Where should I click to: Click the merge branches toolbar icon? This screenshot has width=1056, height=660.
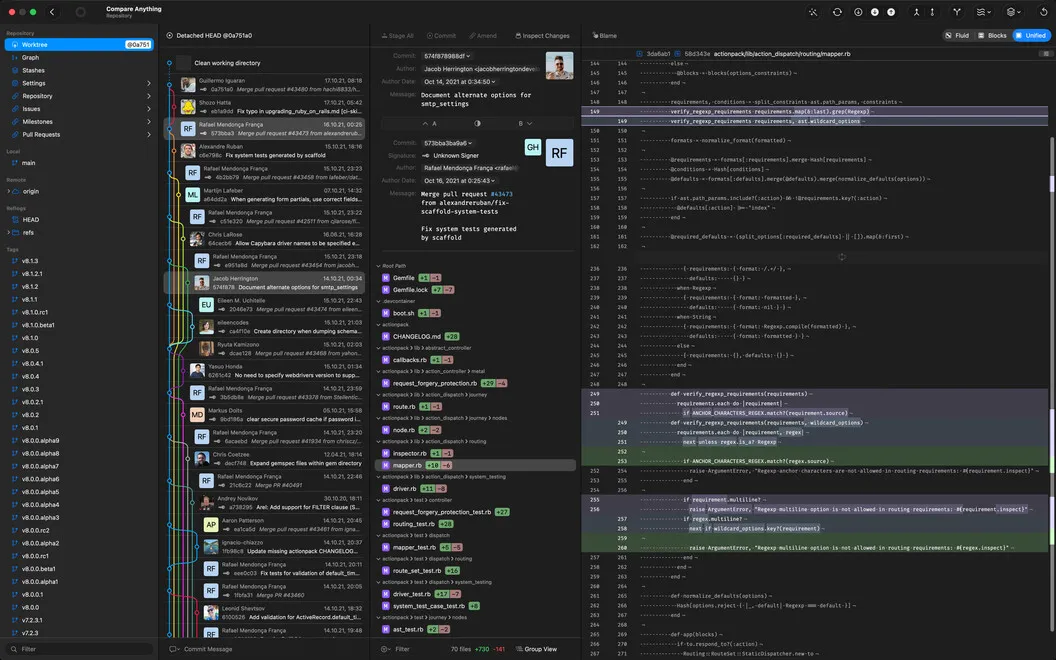click(x=916, y=12)
